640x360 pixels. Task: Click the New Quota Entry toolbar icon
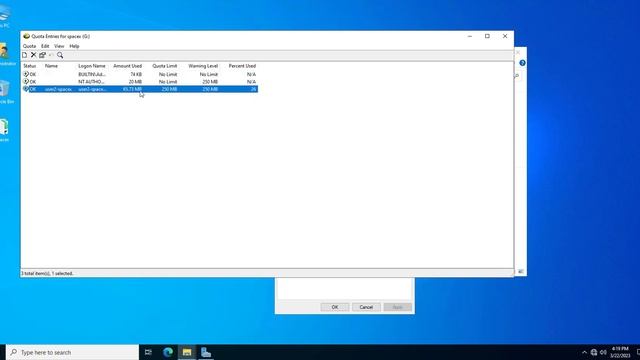[x=25, y=55]
